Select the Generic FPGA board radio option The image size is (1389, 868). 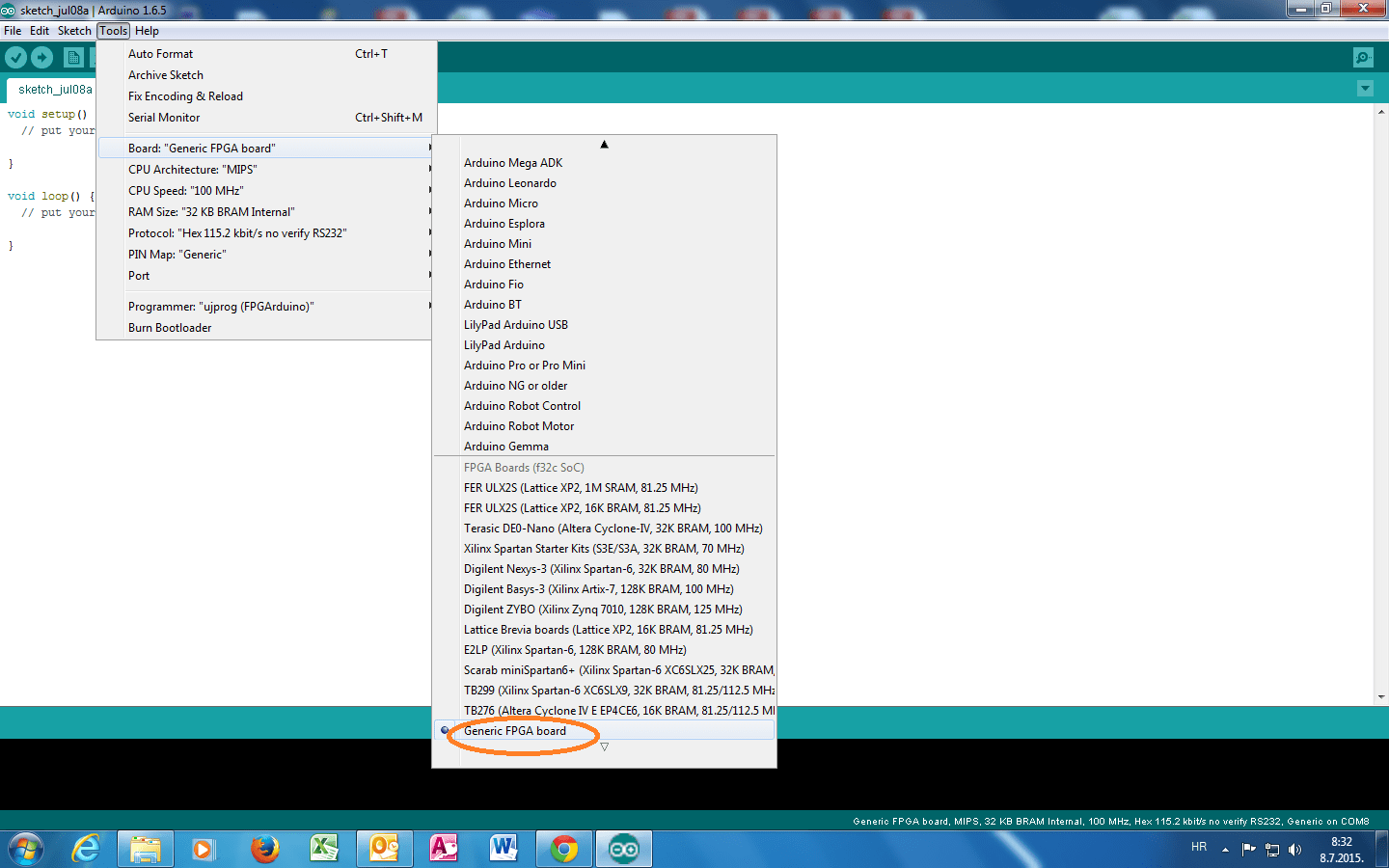pos(515,731)
